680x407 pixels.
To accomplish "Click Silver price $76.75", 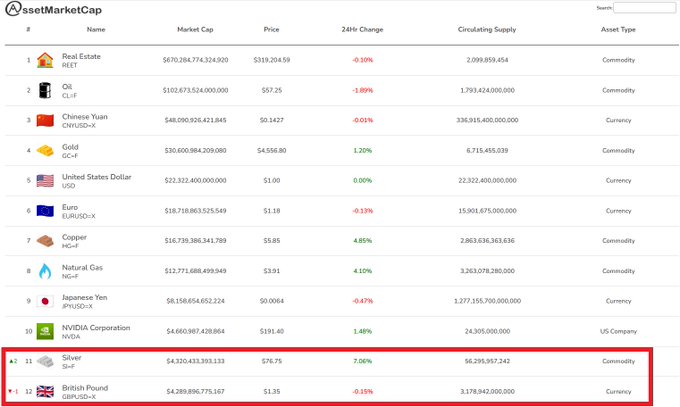I will [x=272, y=361].
